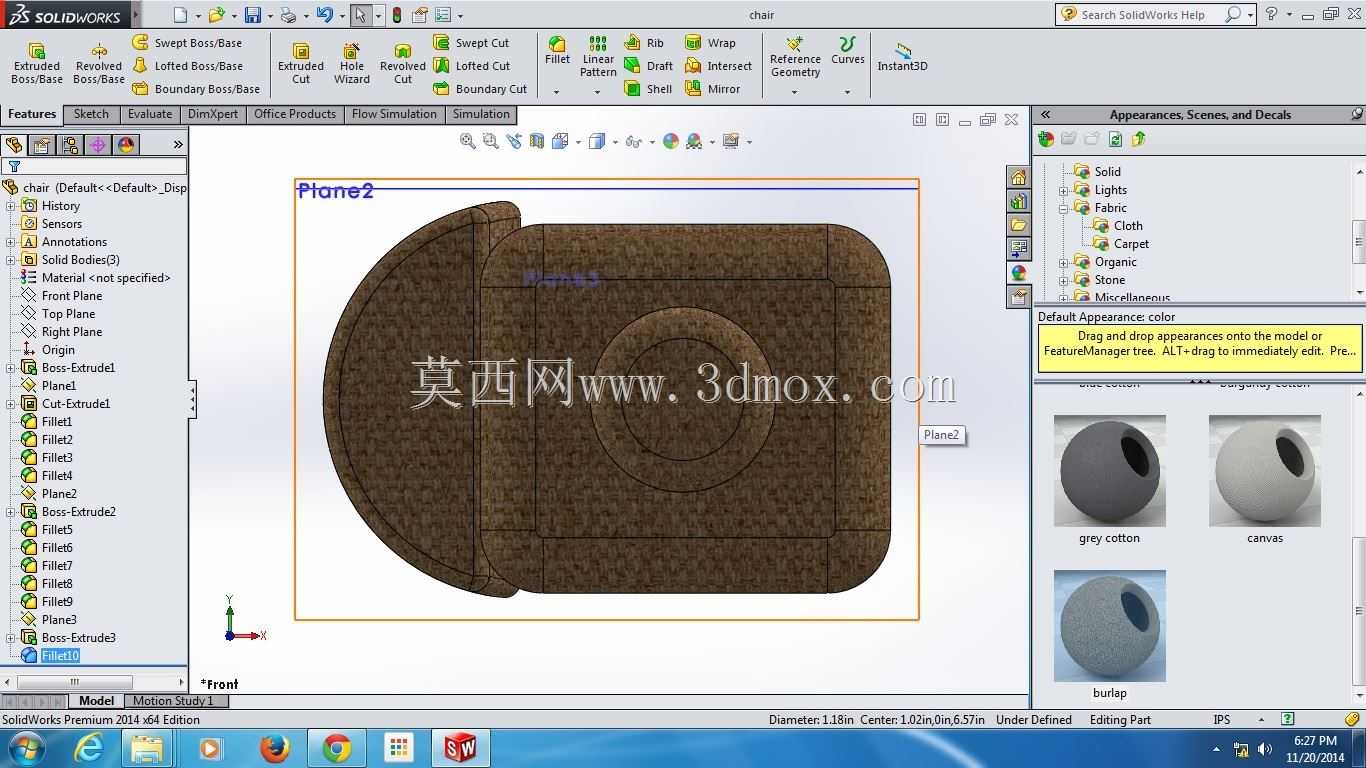Select the Shell tool

[x=648, y=89]
